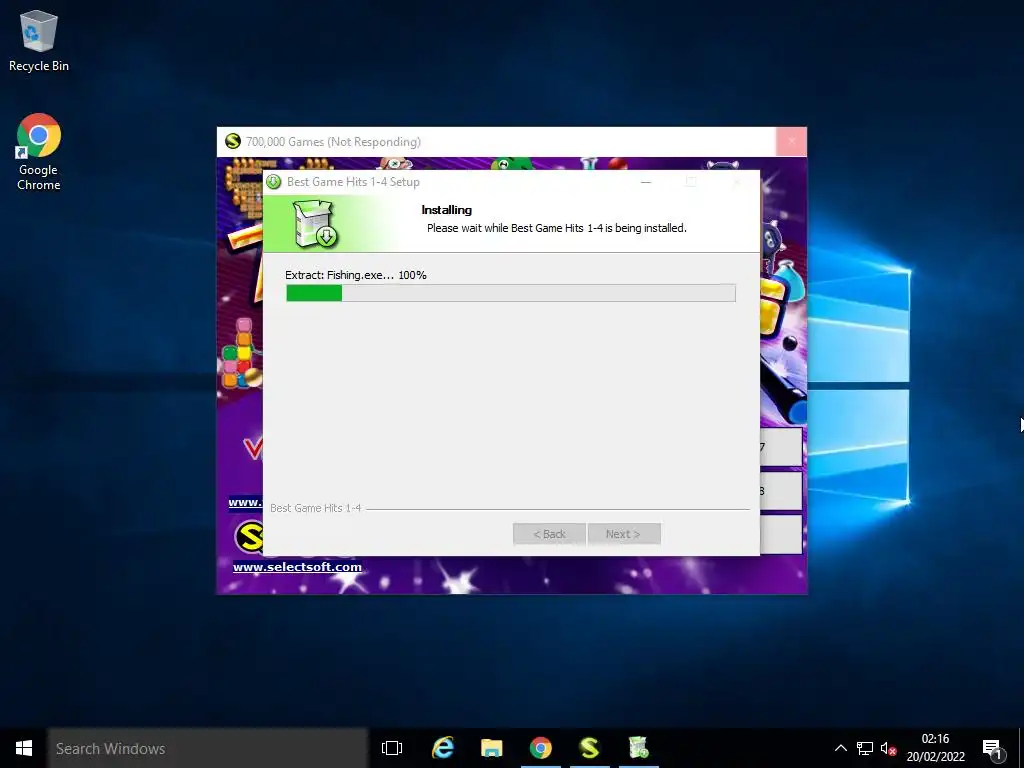Focus the Search Windows box
This screenshot has width=1024, height=768.
208,748
